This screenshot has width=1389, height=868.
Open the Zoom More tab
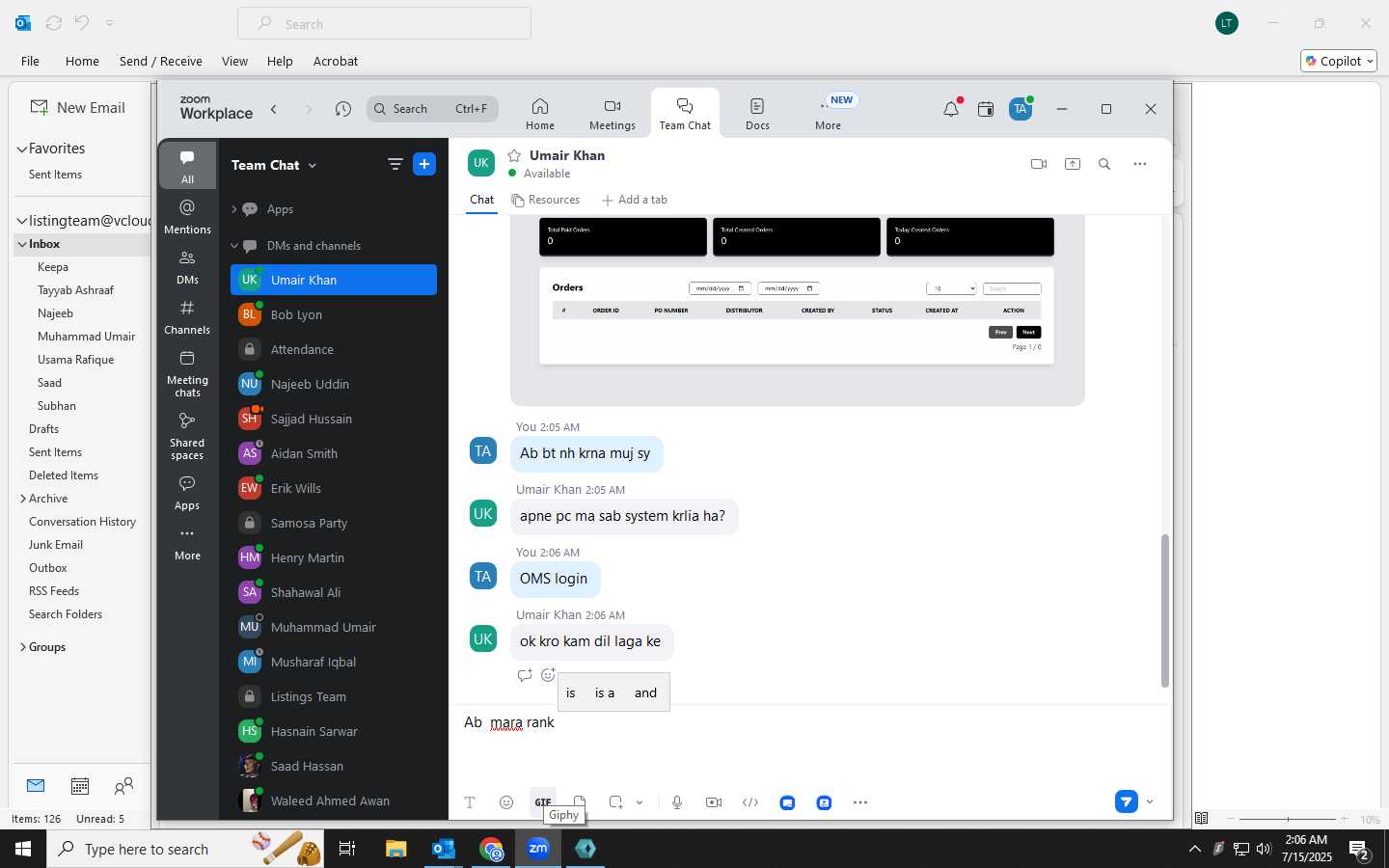click(829, 114)
